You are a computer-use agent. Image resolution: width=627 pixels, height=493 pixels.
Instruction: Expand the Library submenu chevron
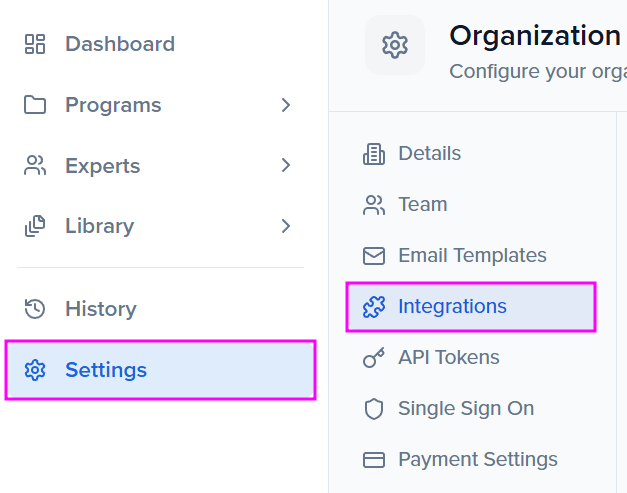click(286, 227)
